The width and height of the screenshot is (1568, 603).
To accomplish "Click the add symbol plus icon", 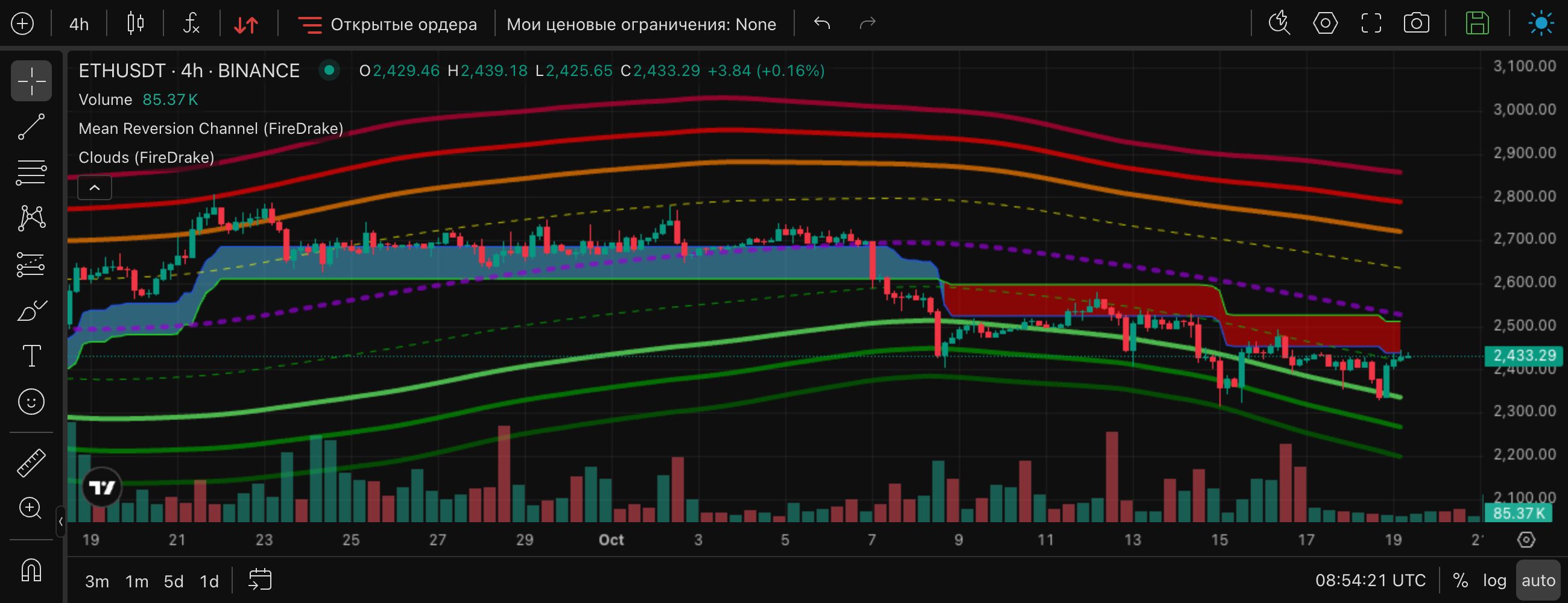I will pyautogui.click(x=22, y=24).
